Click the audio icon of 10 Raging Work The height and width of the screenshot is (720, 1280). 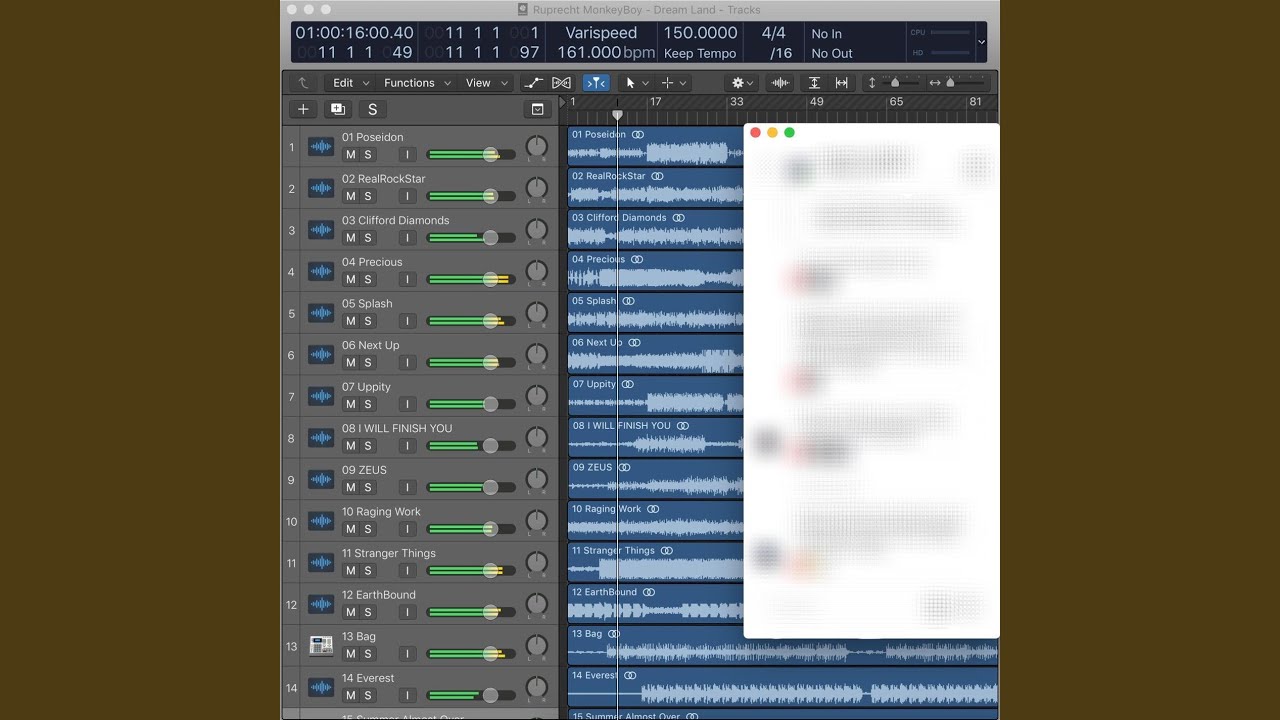pyautogui.click(x=321, y=521)
